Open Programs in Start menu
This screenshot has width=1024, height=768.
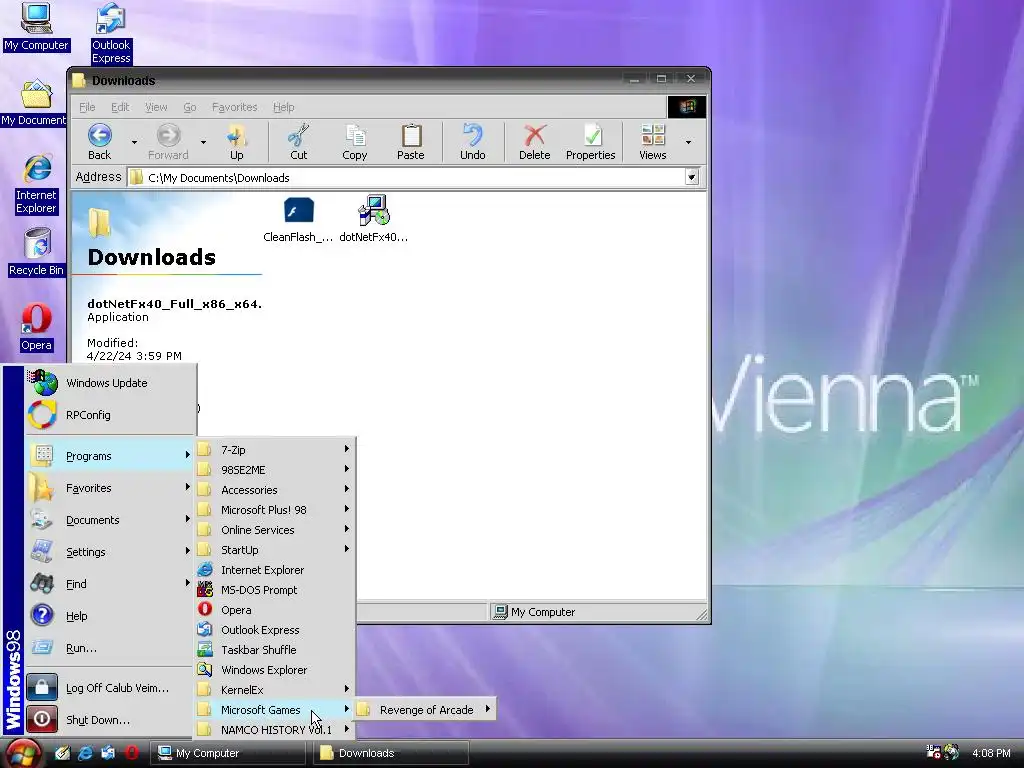[x=111, y=456]
